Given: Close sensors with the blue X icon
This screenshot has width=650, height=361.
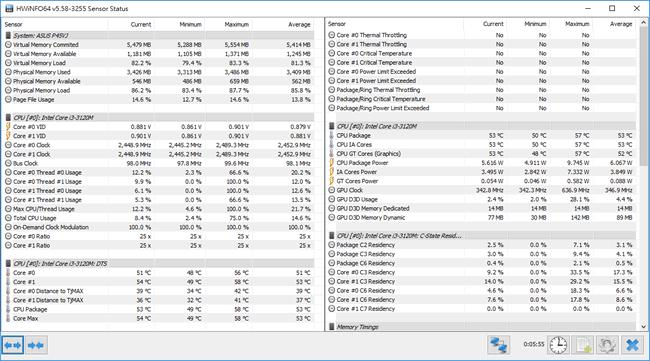Looking at the screenshot, I should [x=632, y=345].
